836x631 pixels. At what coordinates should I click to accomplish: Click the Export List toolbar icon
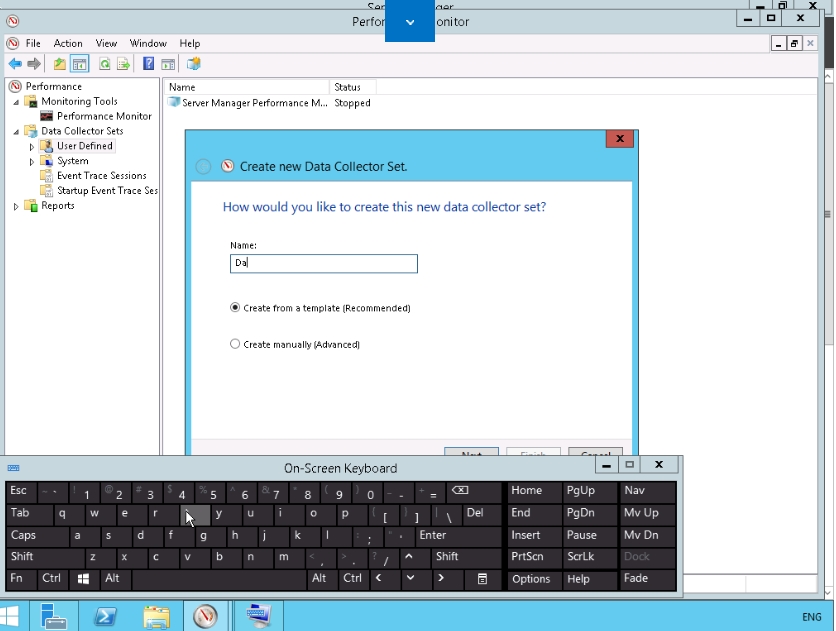pyautogui.click(x=123, y=64)
